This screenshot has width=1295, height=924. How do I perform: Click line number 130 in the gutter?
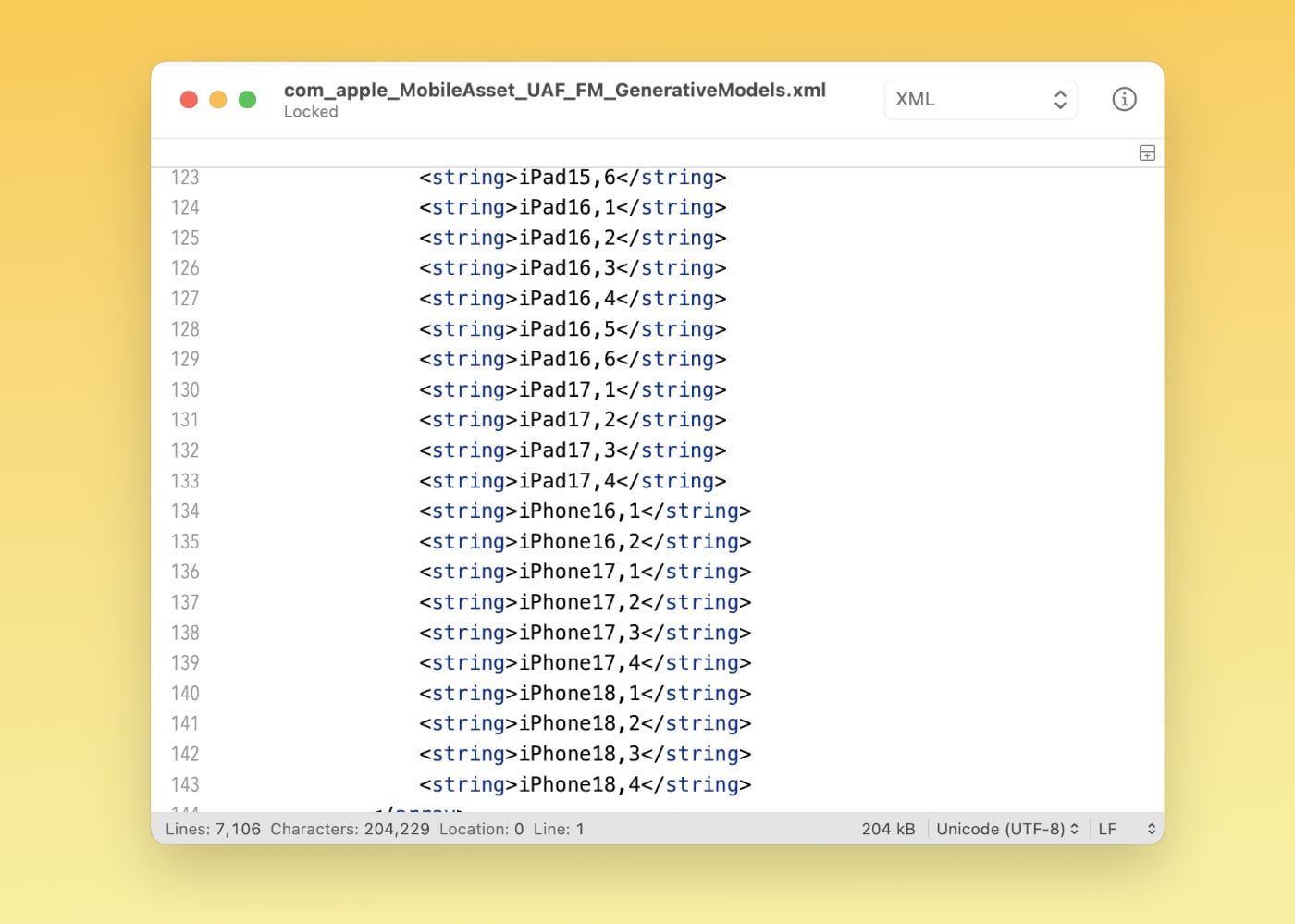(185, 389)
